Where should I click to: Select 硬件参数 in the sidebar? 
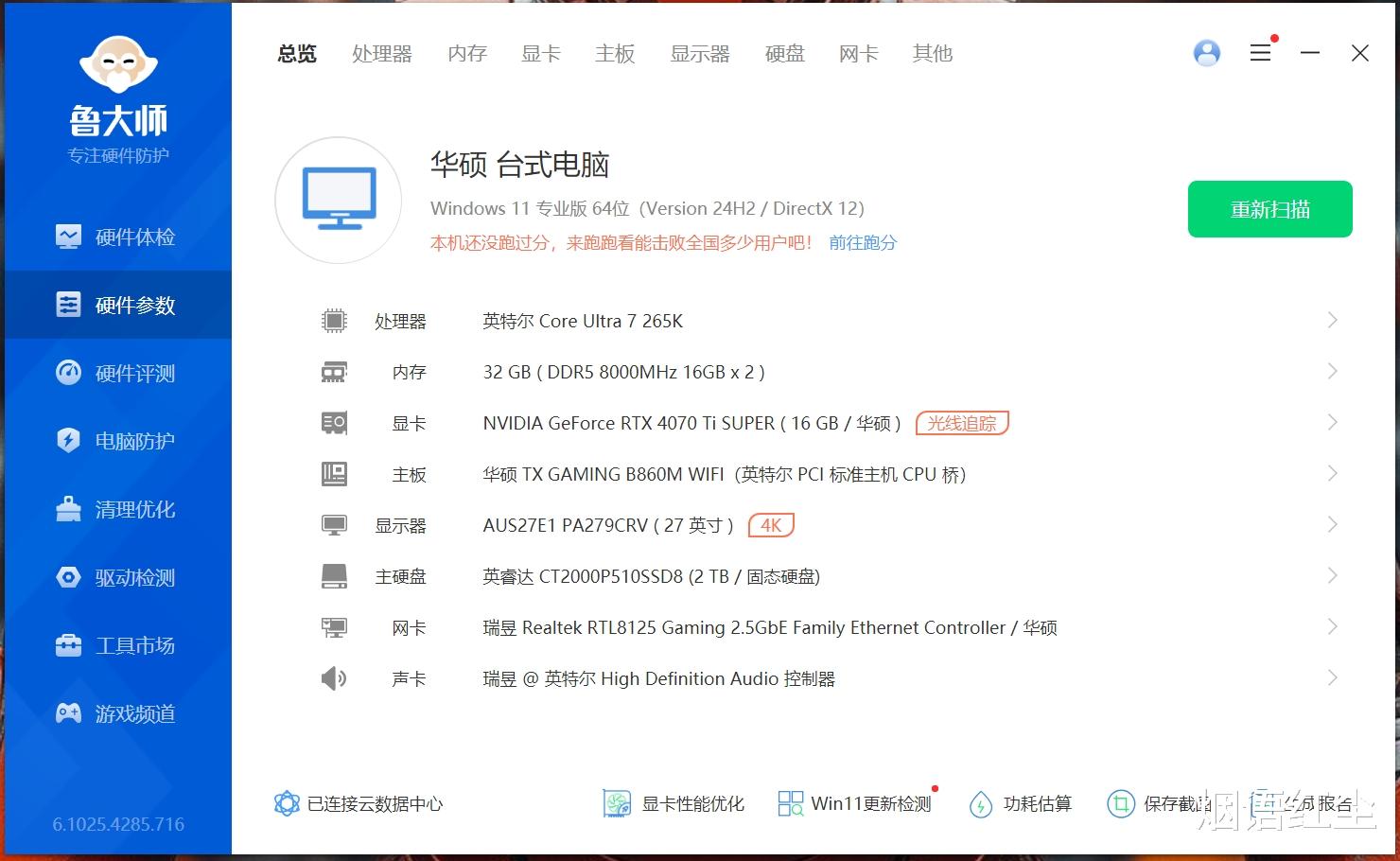coord(118,305)
